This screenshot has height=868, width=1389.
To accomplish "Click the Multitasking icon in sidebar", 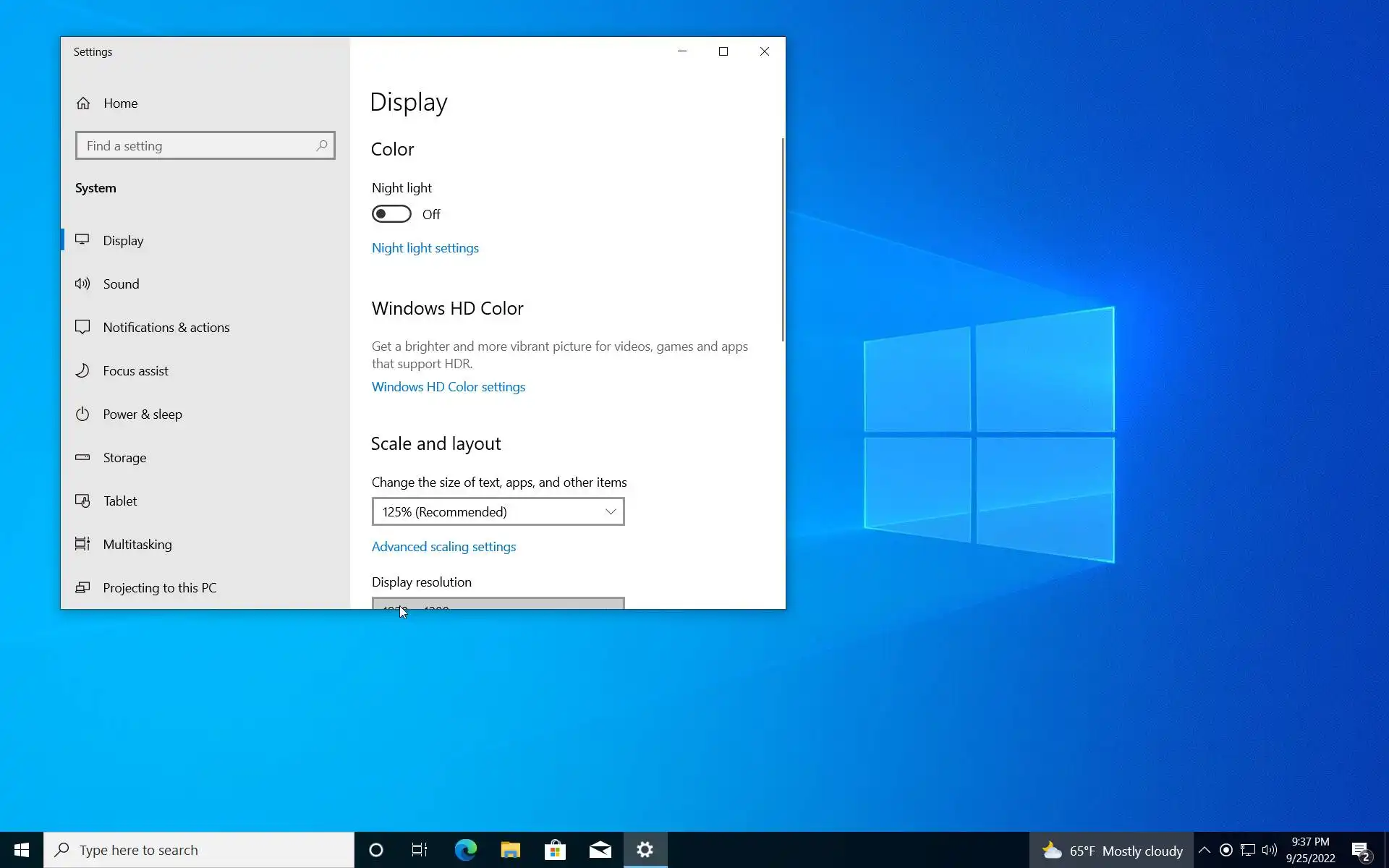I will coord(82,544).
